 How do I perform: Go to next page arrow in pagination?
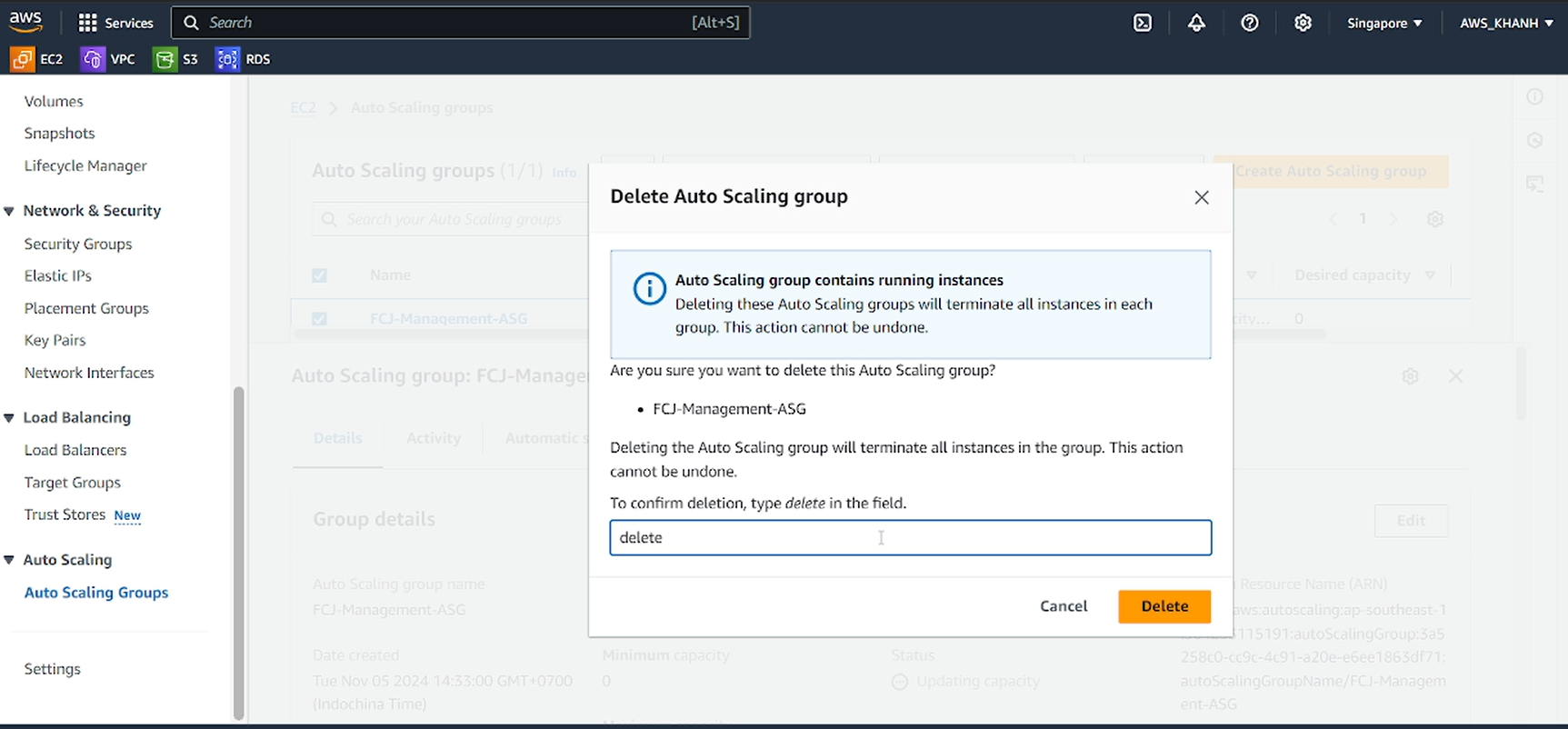point(1393,219)
